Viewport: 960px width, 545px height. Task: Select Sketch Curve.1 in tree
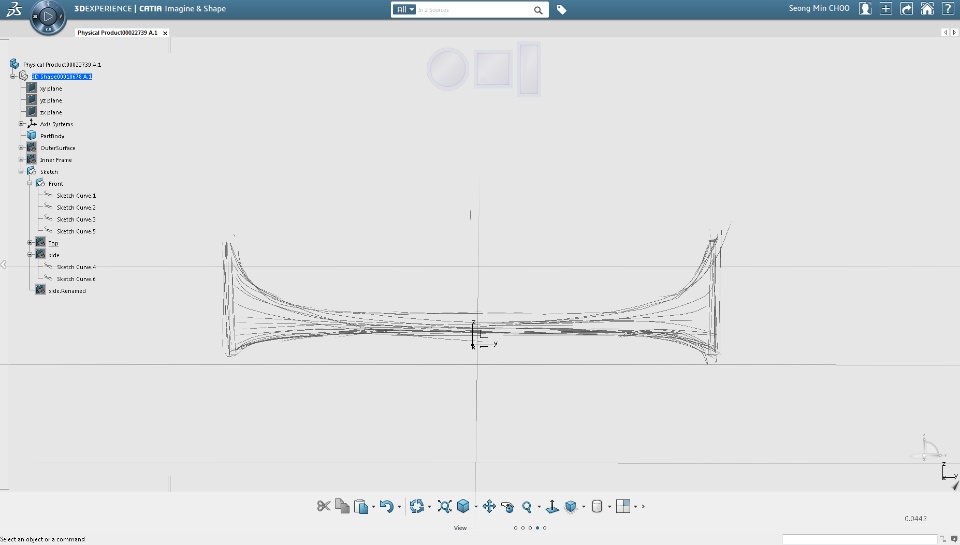tap(76, 196)
